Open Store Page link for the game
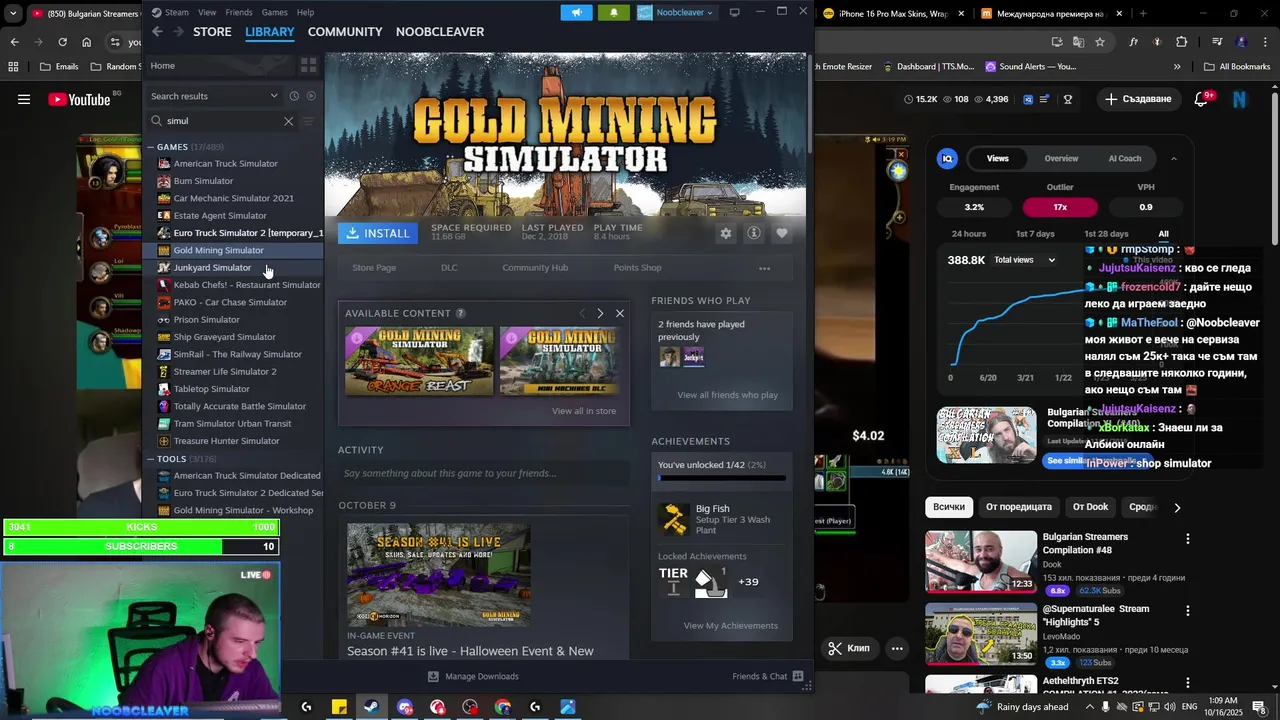The height and width of the screenshot is (720, 1280). (x=374, y=268)
